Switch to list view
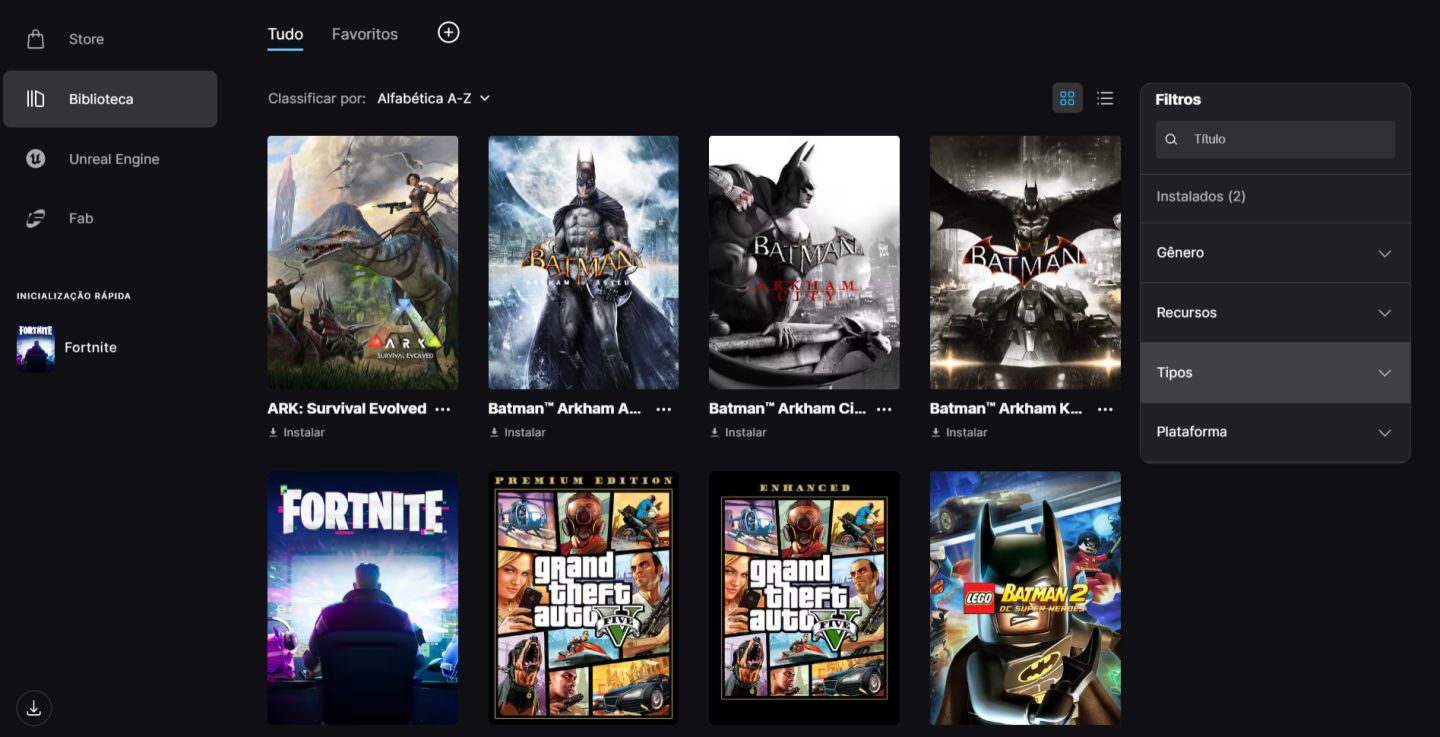The width and height of the screenshot is (1440, 737). pyautogui.click(x=1105, y=98)
